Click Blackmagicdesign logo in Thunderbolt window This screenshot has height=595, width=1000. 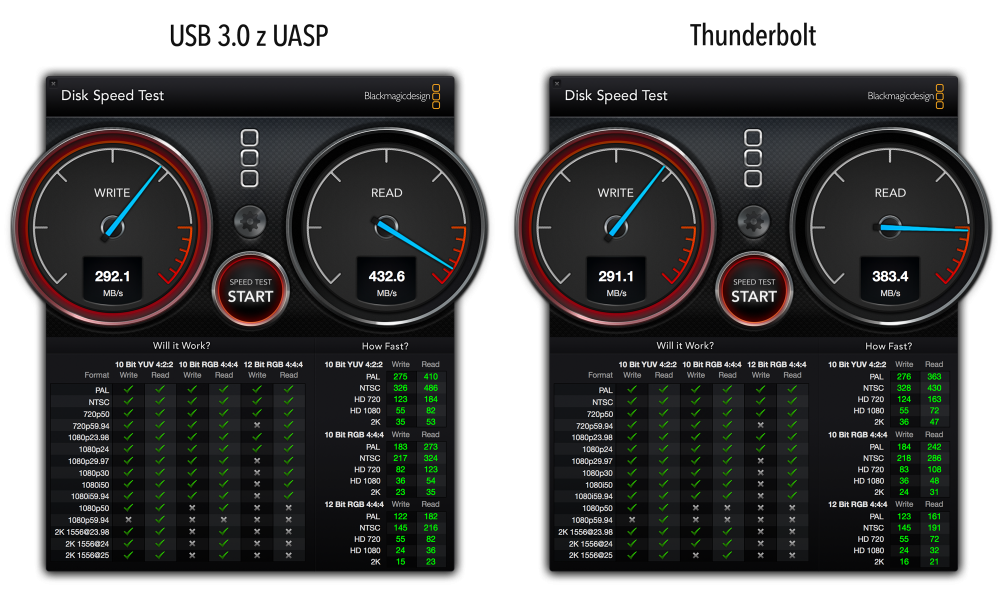click(x=905, y=96)
